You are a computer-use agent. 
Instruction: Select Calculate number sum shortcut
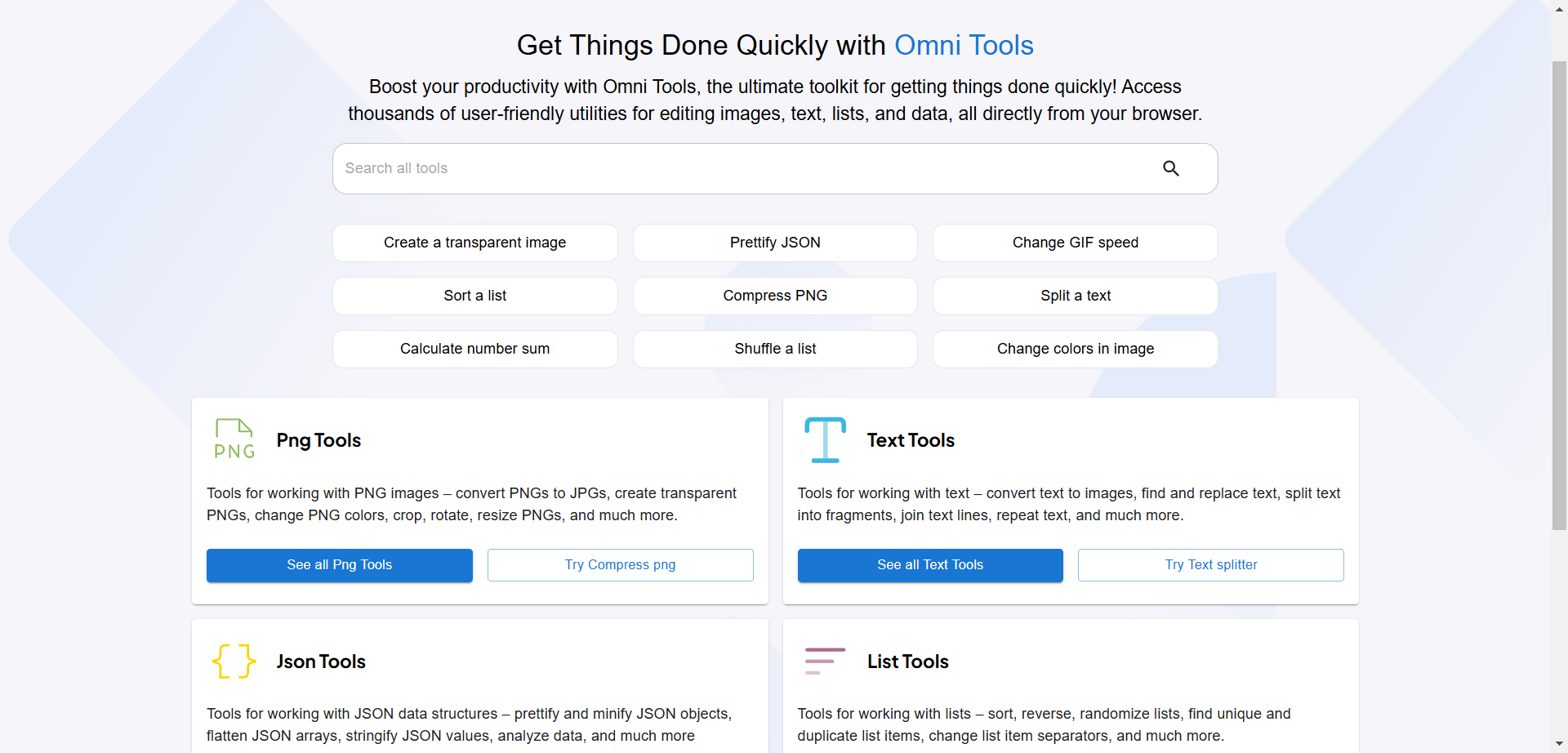coord(474,349)
